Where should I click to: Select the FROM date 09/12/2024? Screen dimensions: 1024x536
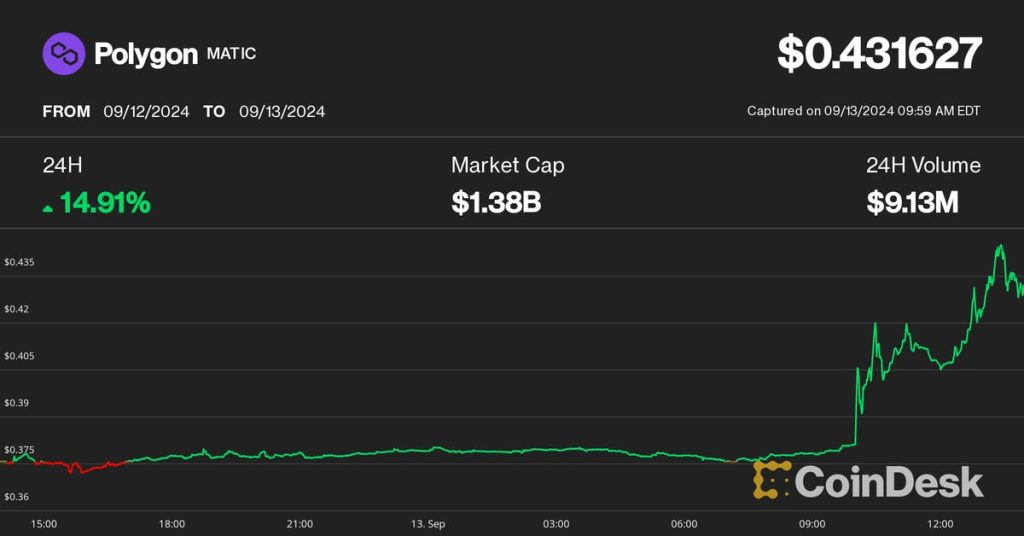146,111
